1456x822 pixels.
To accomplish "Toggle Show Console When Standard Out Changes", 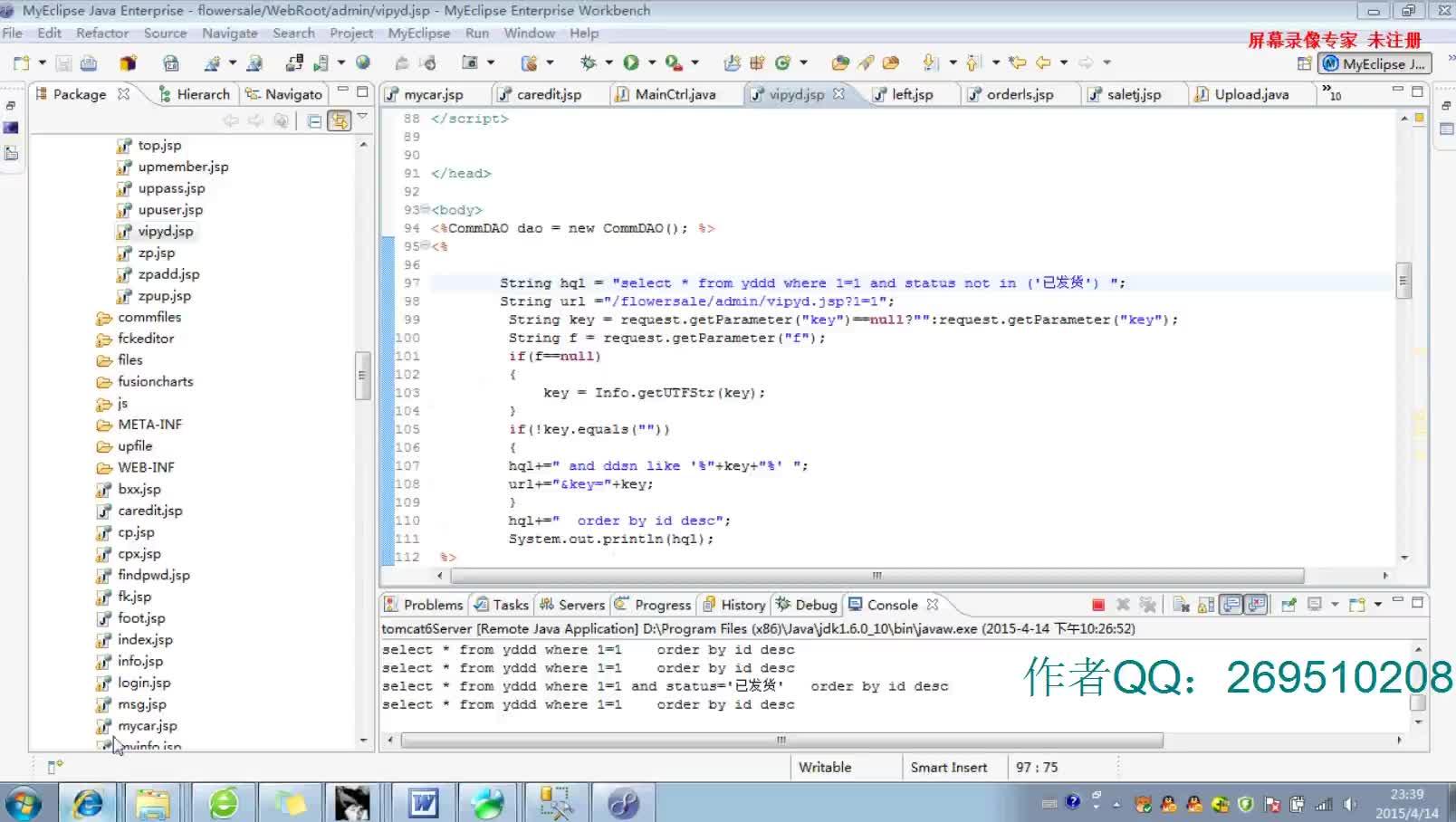I will tap(1231, 605).
